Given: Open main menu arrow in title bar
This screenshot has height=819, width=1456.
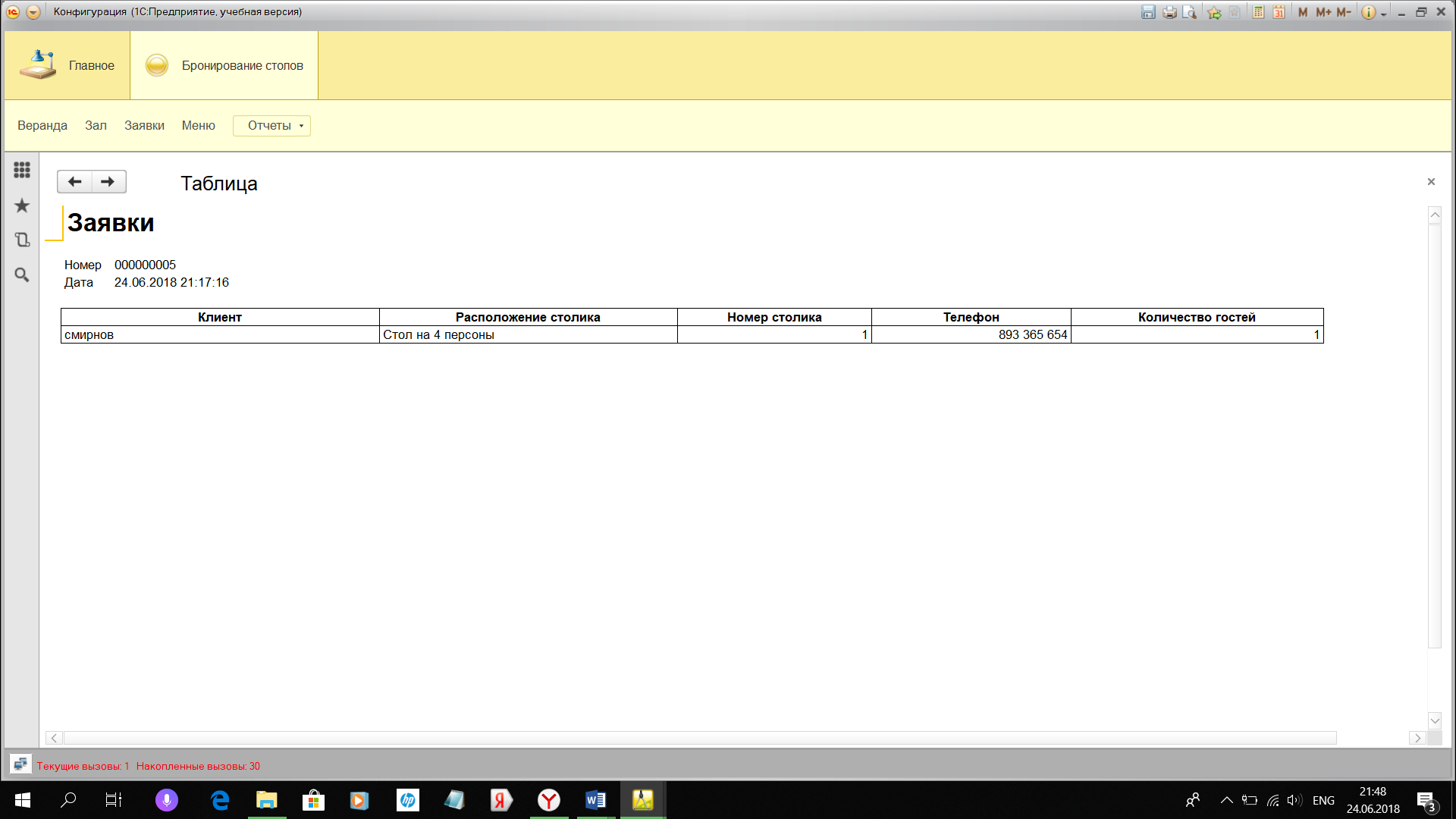Looking at the screenshot, I should coord(33,12).
